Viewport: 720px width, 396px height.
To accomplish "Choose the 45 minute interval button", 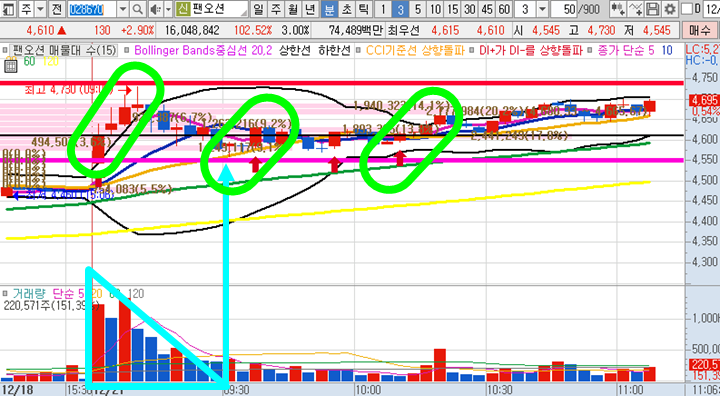I will [487, 9].
